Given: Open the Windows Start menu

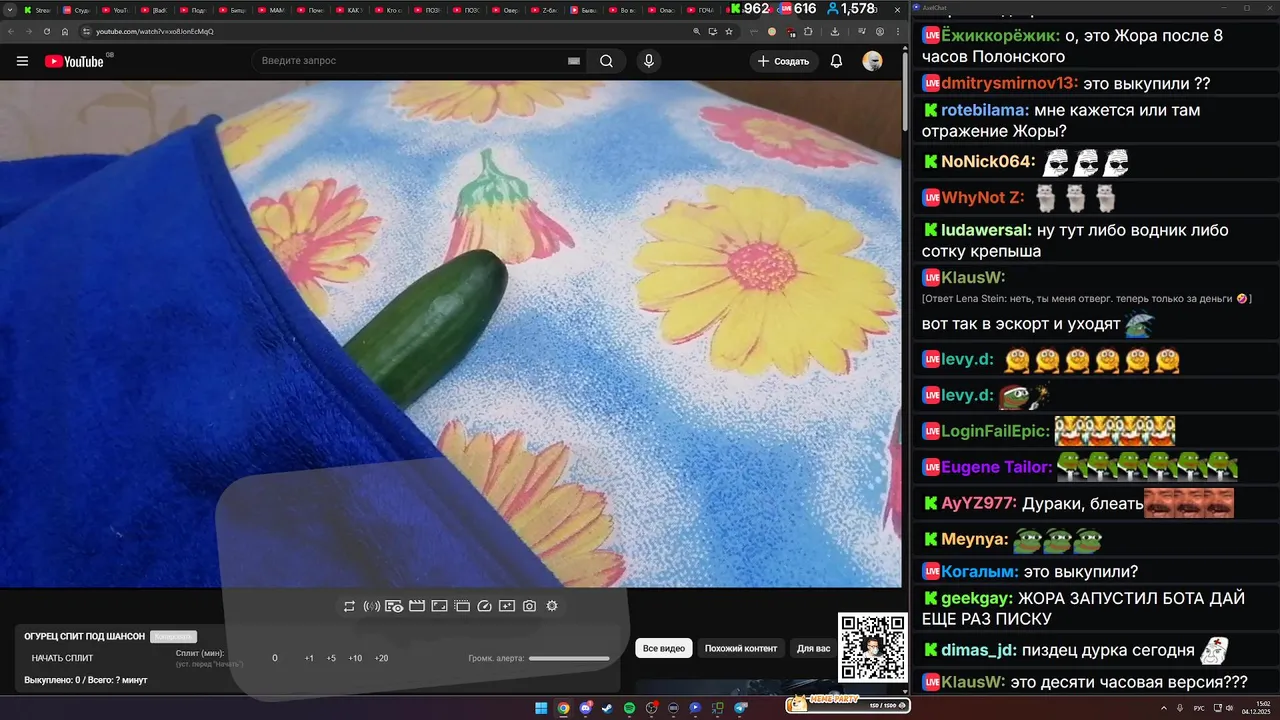Looking at the screenshot, I should point(541,708).
